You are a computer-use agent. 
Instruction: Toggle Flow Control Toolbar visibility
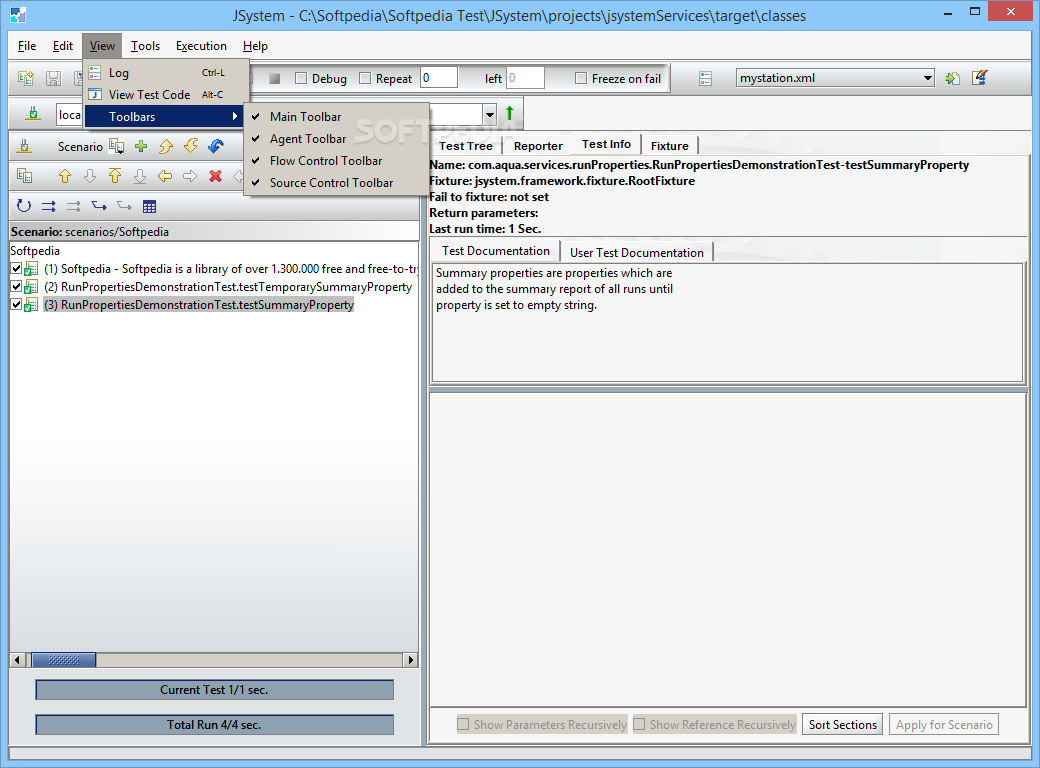coord(335,160)
